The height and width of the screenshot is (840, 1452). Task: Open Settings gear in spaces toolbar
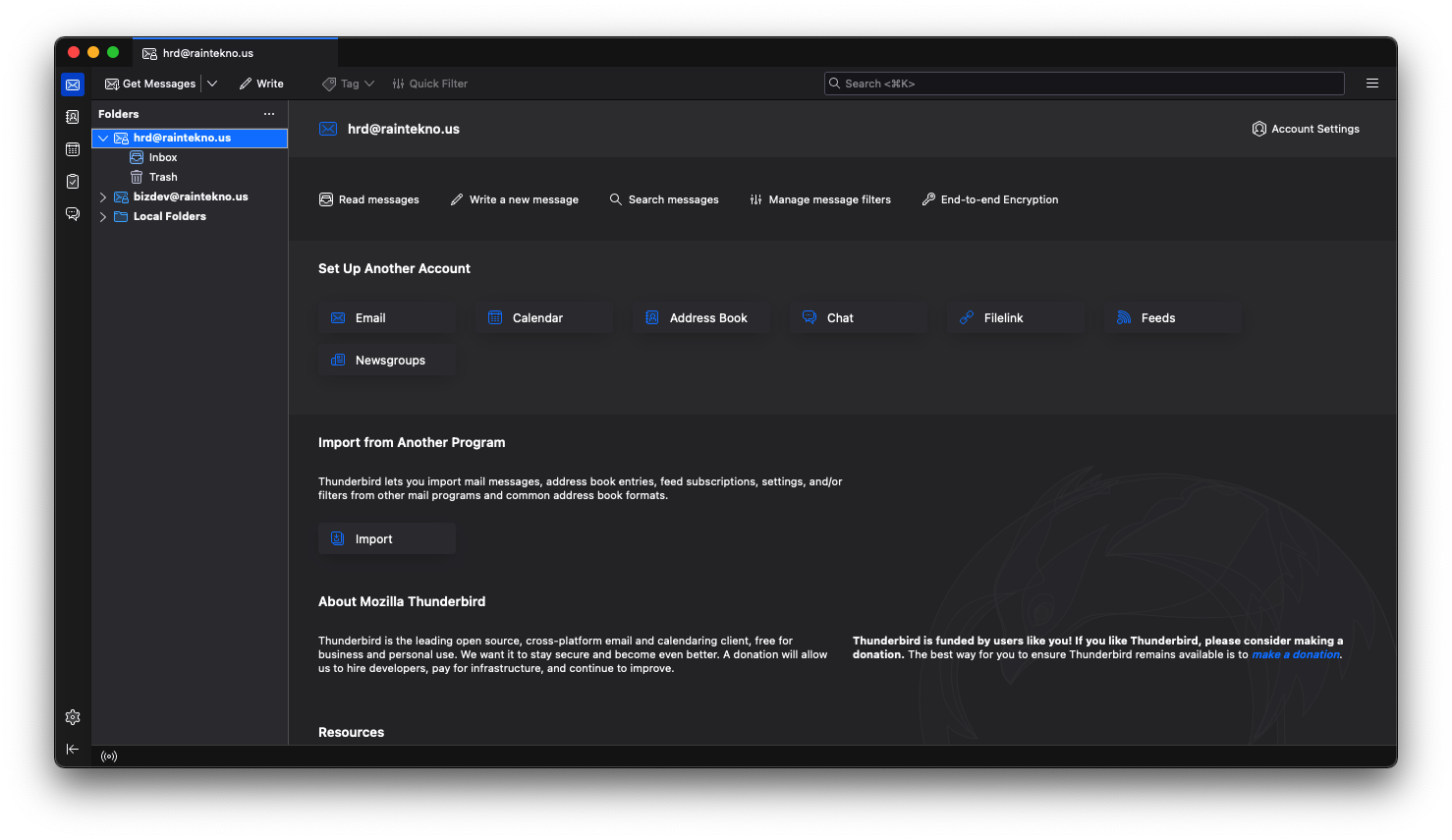pyautogui.click(x=73, y=718)
